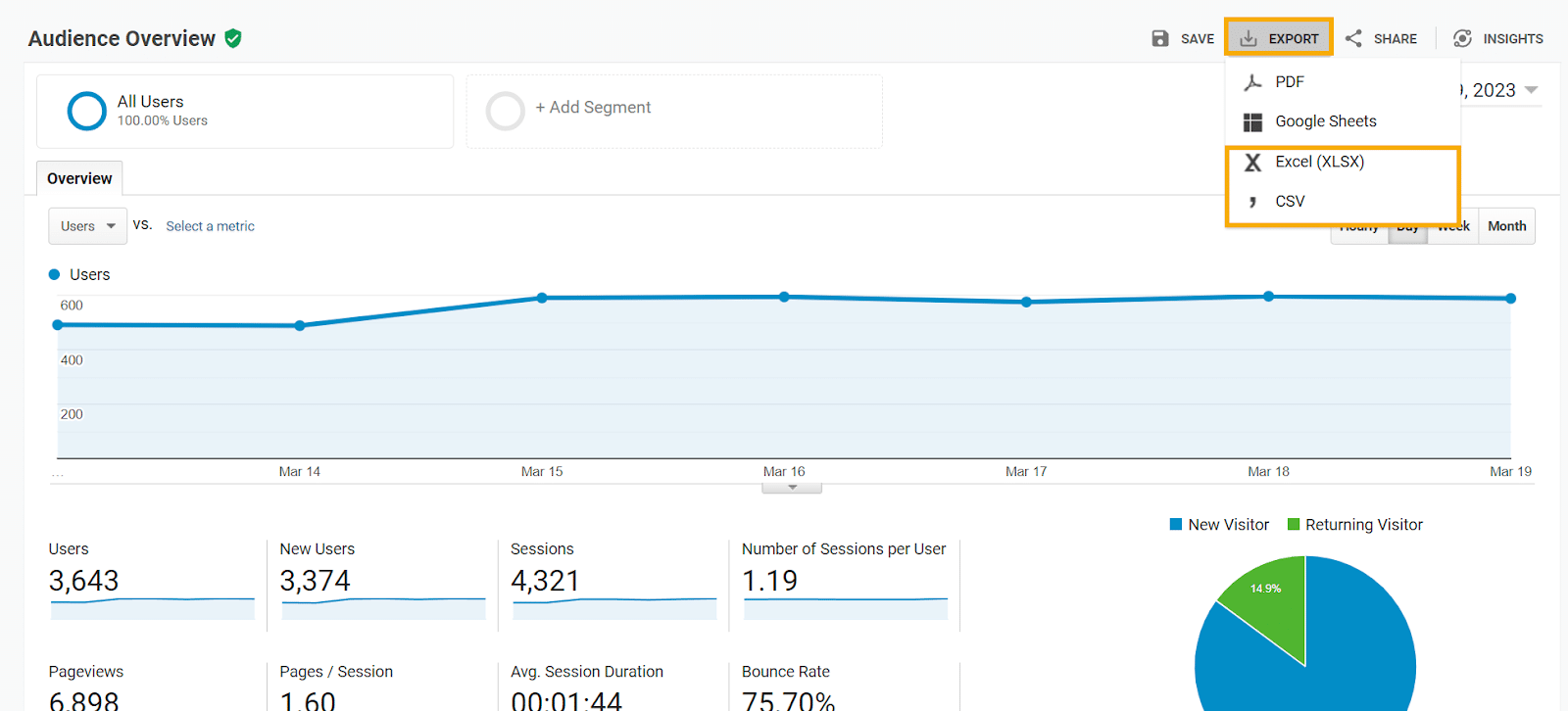This screenshot has height=711, width=1568.
Task: Click the Mar 16 data point
Action: [784, 297]
